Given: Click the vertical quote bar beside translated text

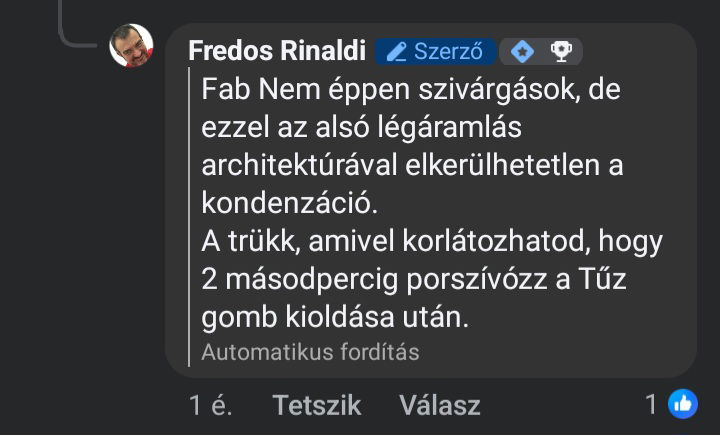Looking at the screenshot, I should point(190,217).
